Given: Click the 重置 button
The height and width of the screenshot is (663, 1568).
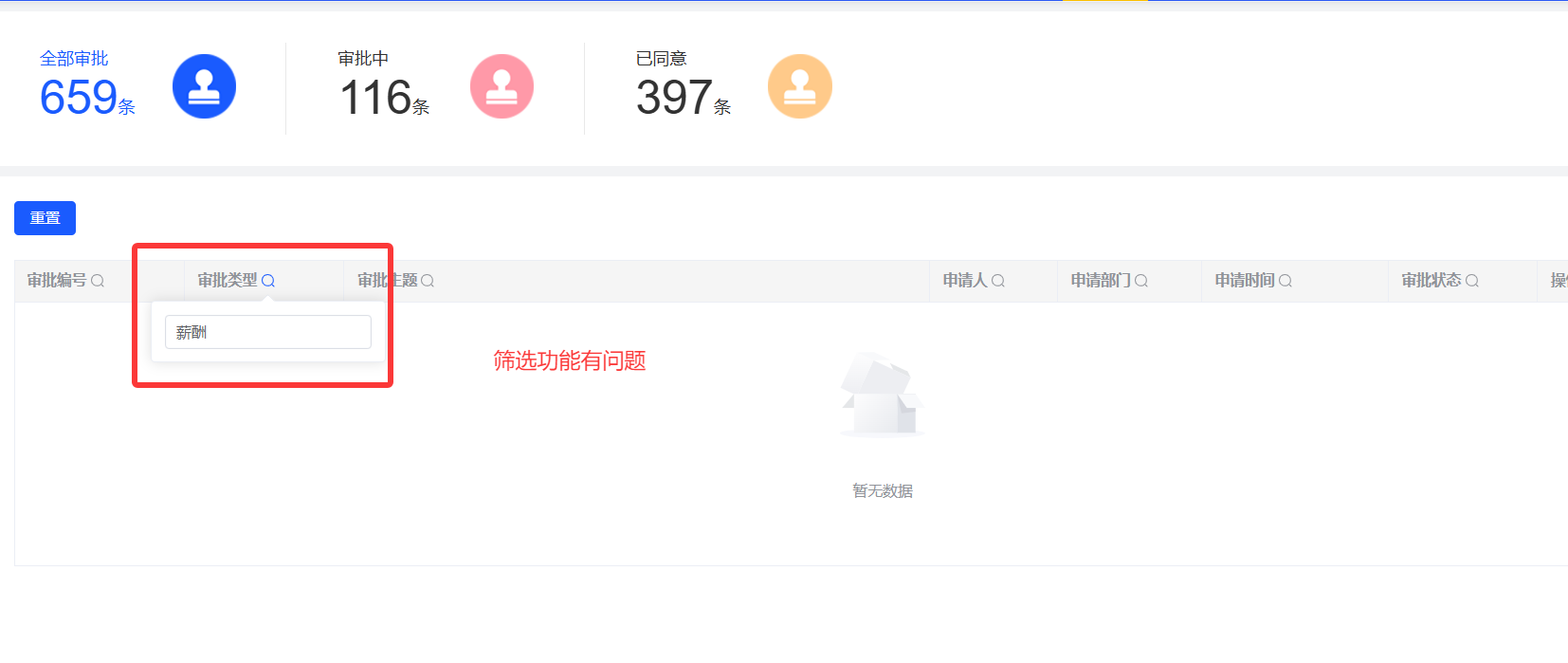Looking at the screenshot, I should click(x=45, y=218).
